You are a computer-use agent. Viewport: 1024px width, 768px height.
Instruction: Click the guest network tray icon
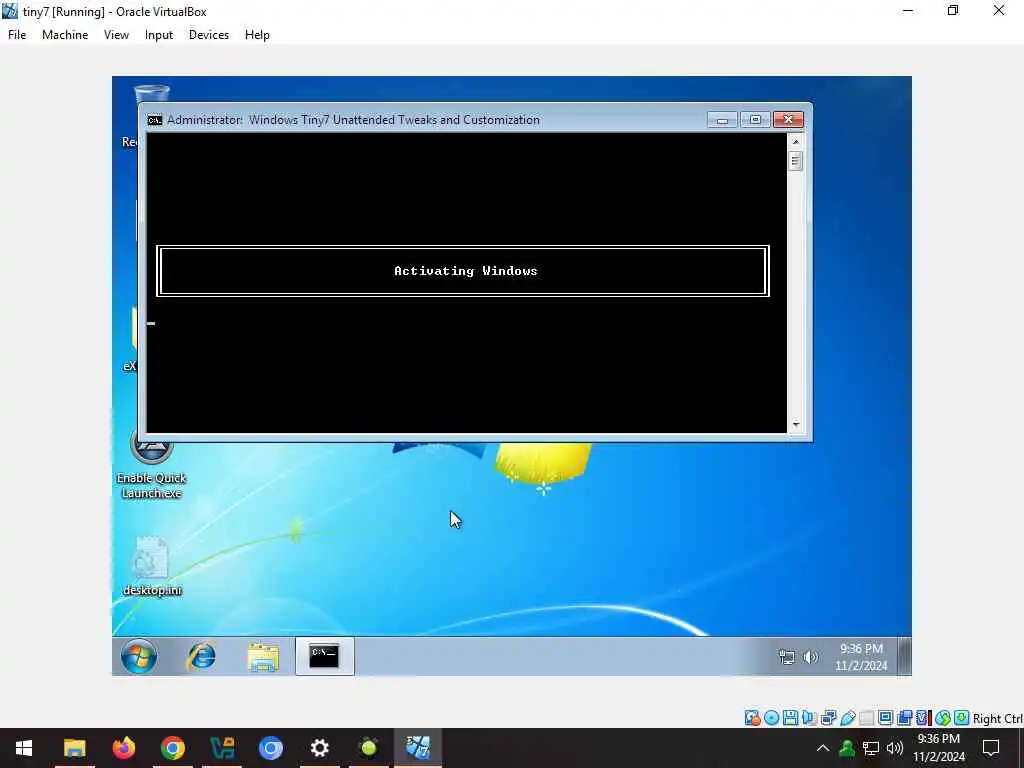pos(787,657)
